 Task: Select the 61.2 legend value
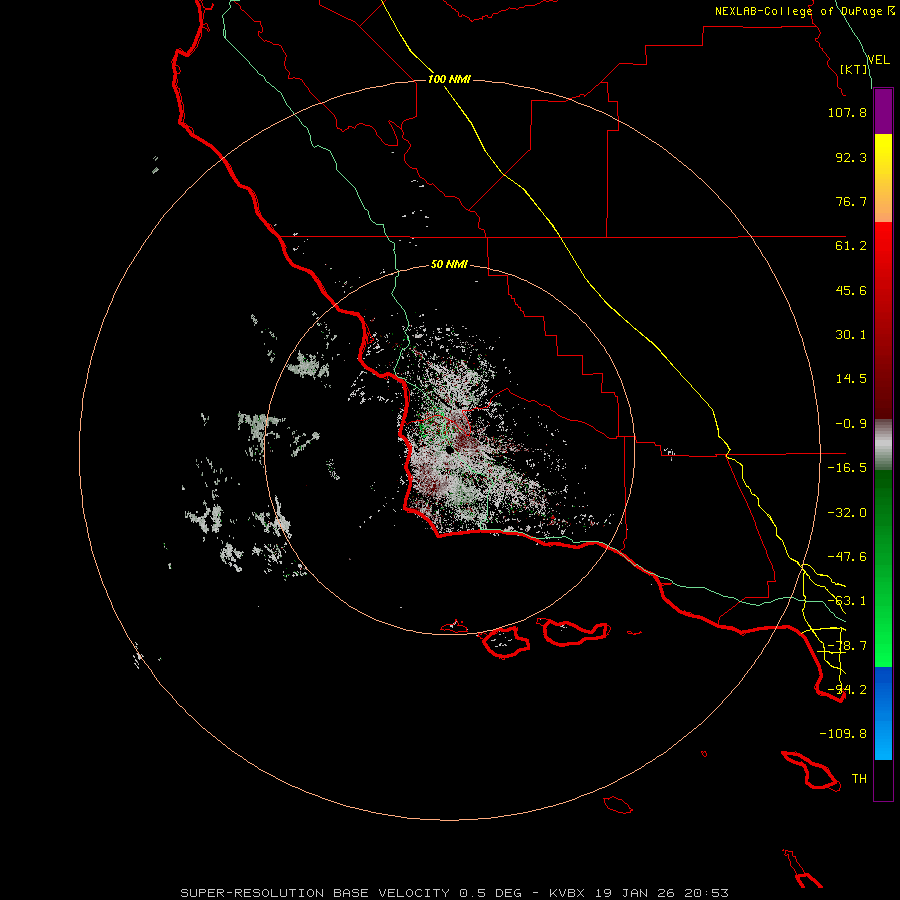[851, 246]
